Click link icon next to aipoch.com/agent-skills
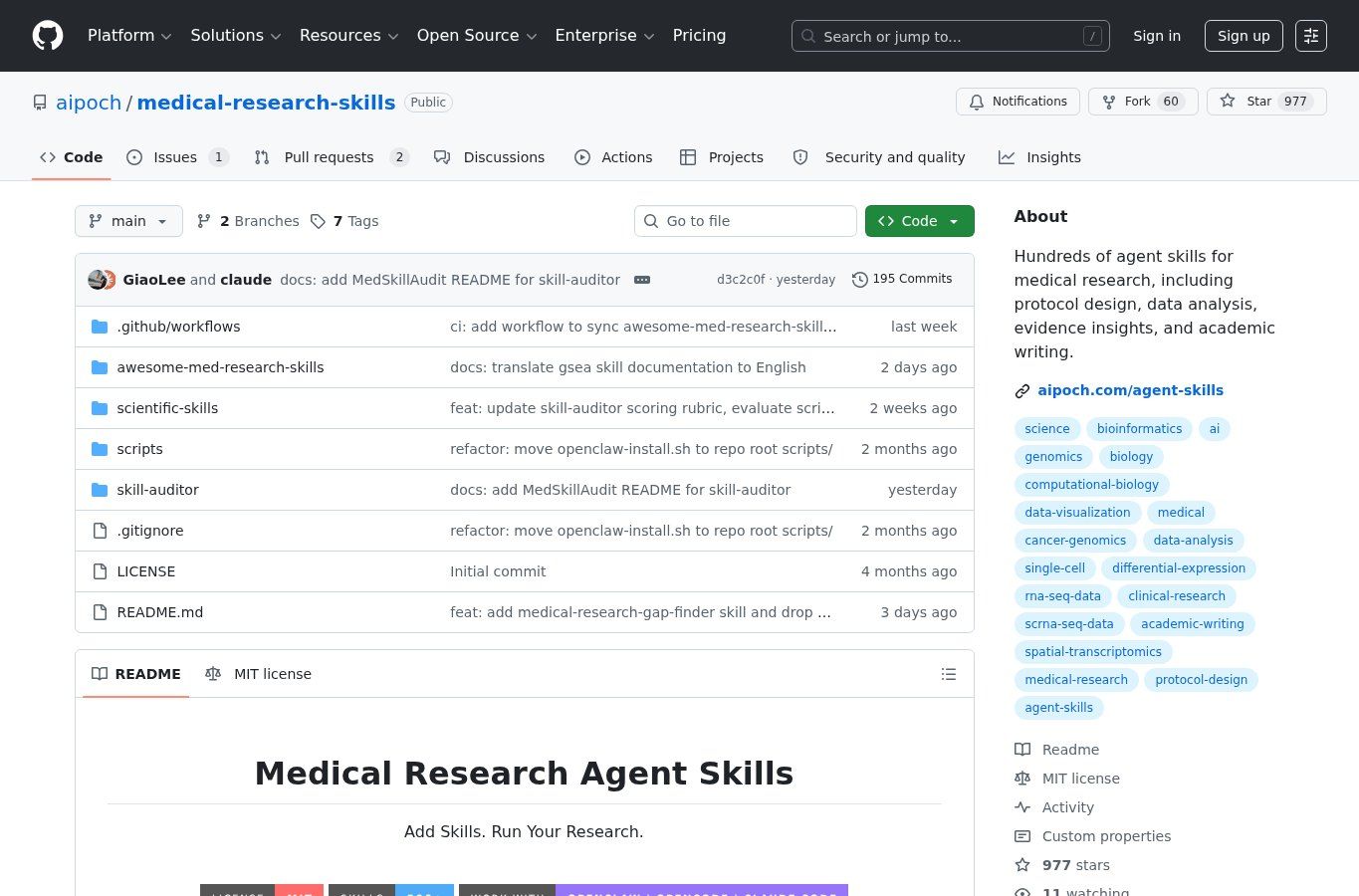This screenshot has height=896, width=1359. [x=1022, y=391]
